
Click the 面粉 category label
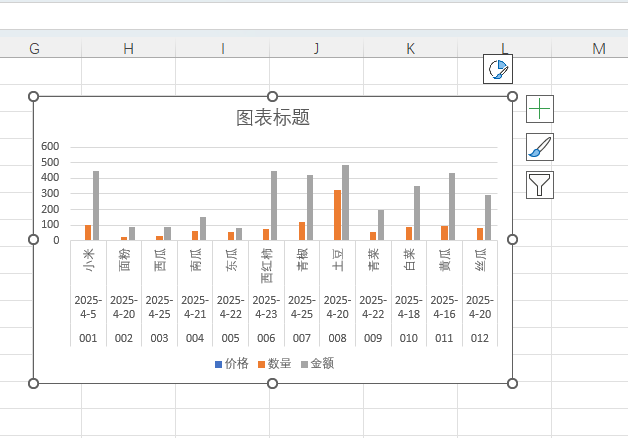click(x=124, y=260)
